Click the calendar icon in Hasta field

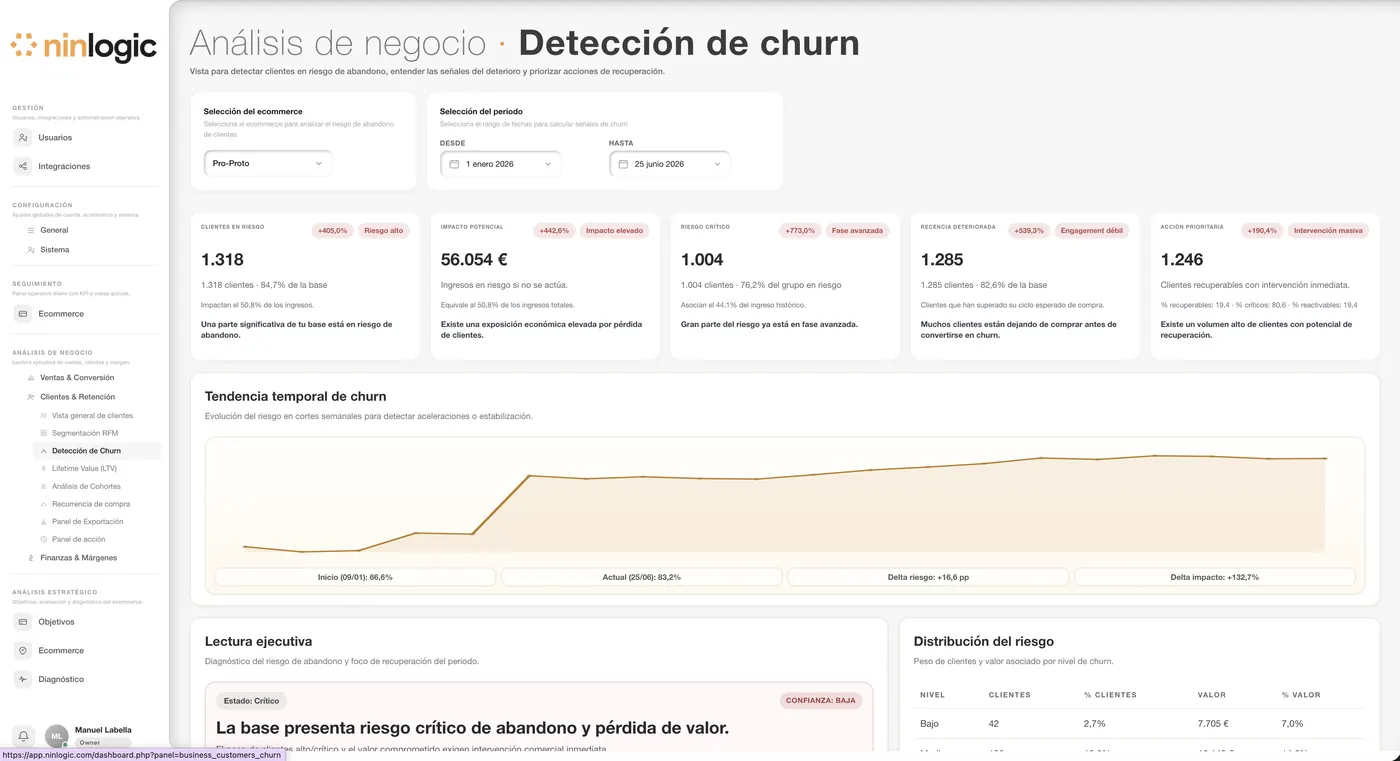pyautogui.click(x=623, y=164)
